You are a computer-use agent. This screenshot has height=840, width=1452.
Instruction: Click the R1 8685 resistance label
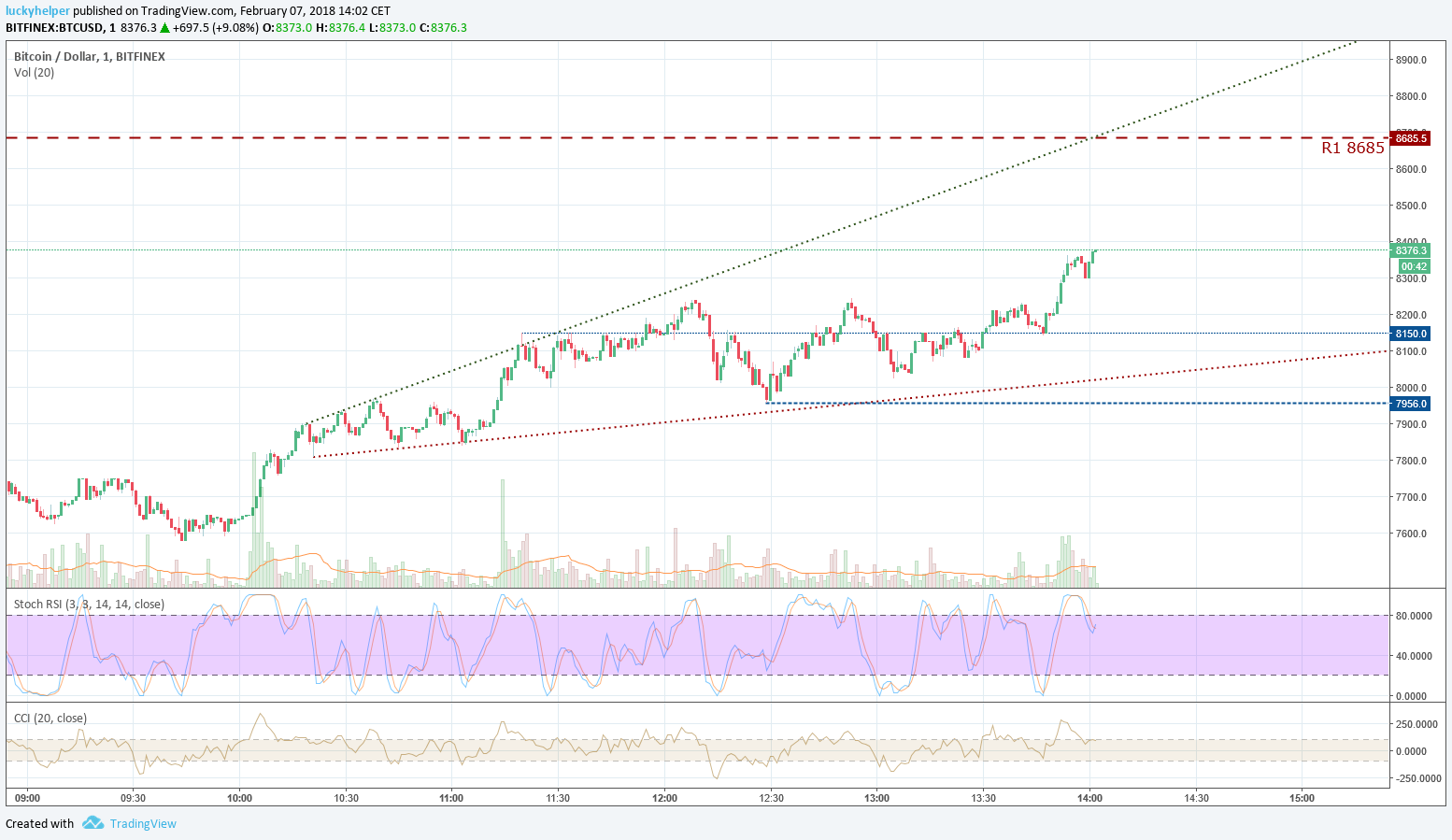(x=1352, y=148)
